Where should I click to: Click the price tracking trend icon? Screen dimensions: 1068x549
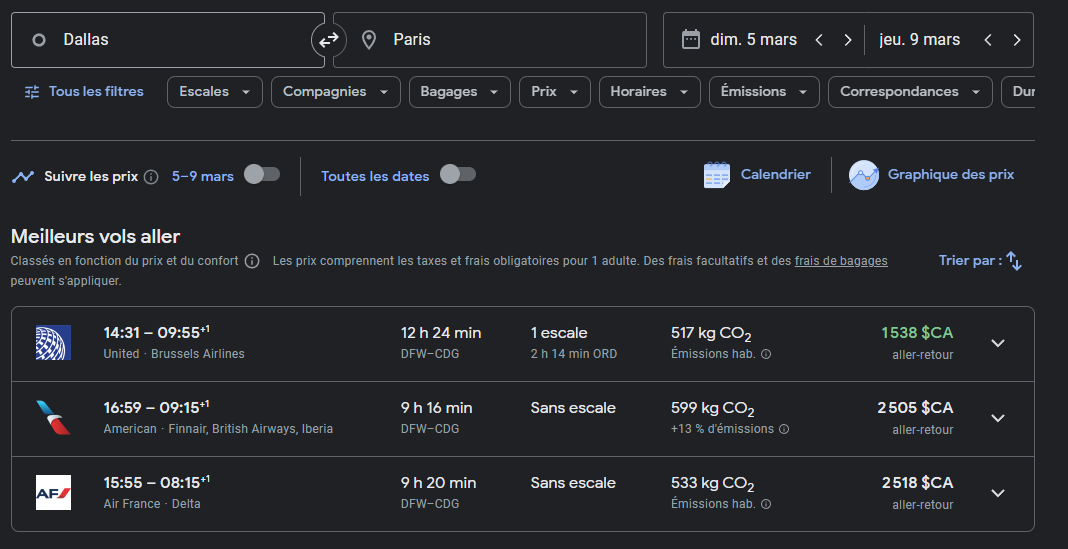[x=23, y=177]
